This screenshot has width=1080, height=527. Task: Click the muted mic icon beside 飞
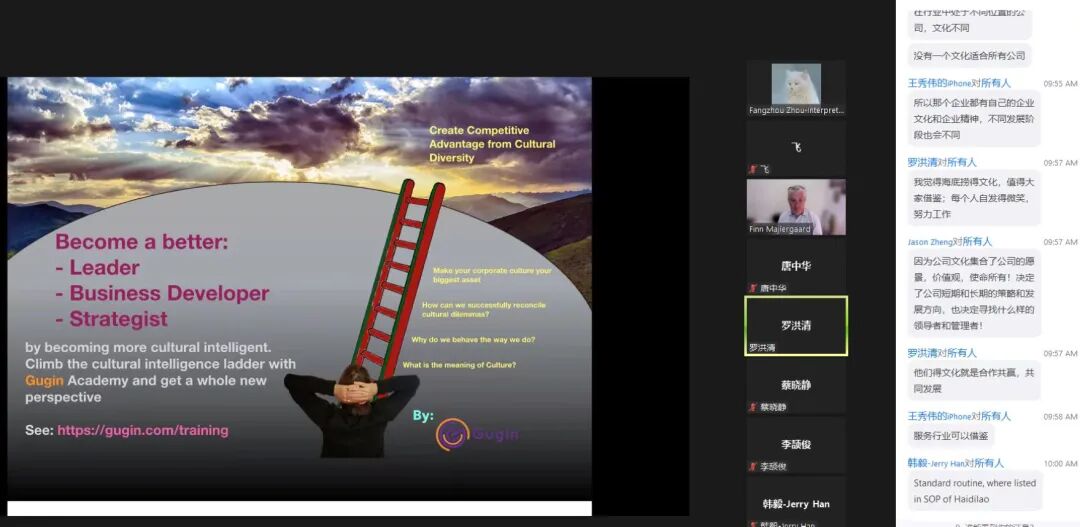point(754,169)
